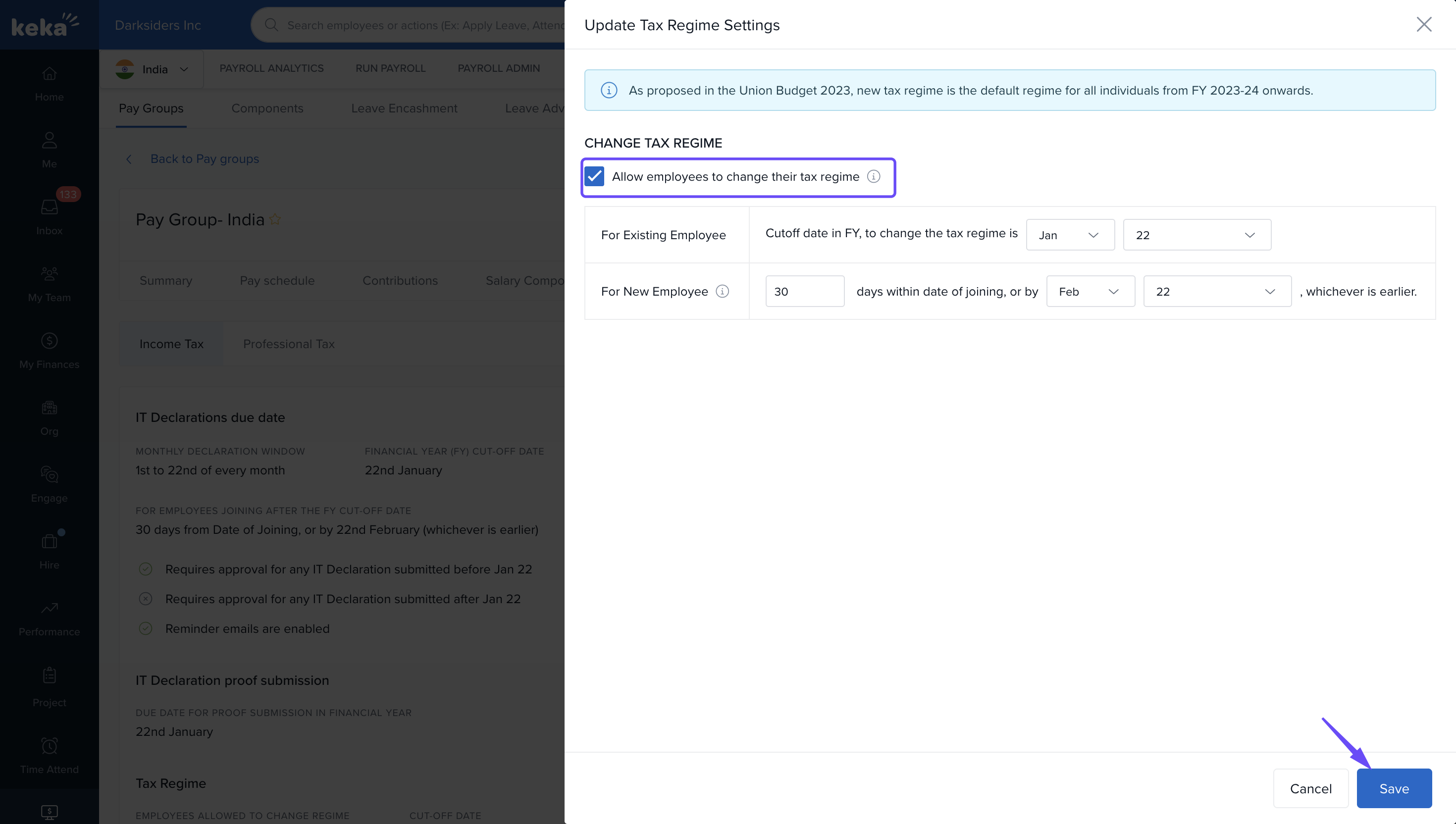
Task: Switch to the Professional Tax tab
Action: 289,344
